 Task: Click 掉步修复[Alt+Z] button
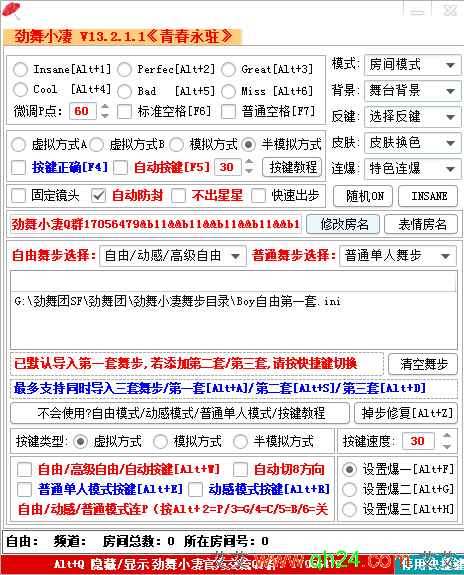(x=406, y=413)
